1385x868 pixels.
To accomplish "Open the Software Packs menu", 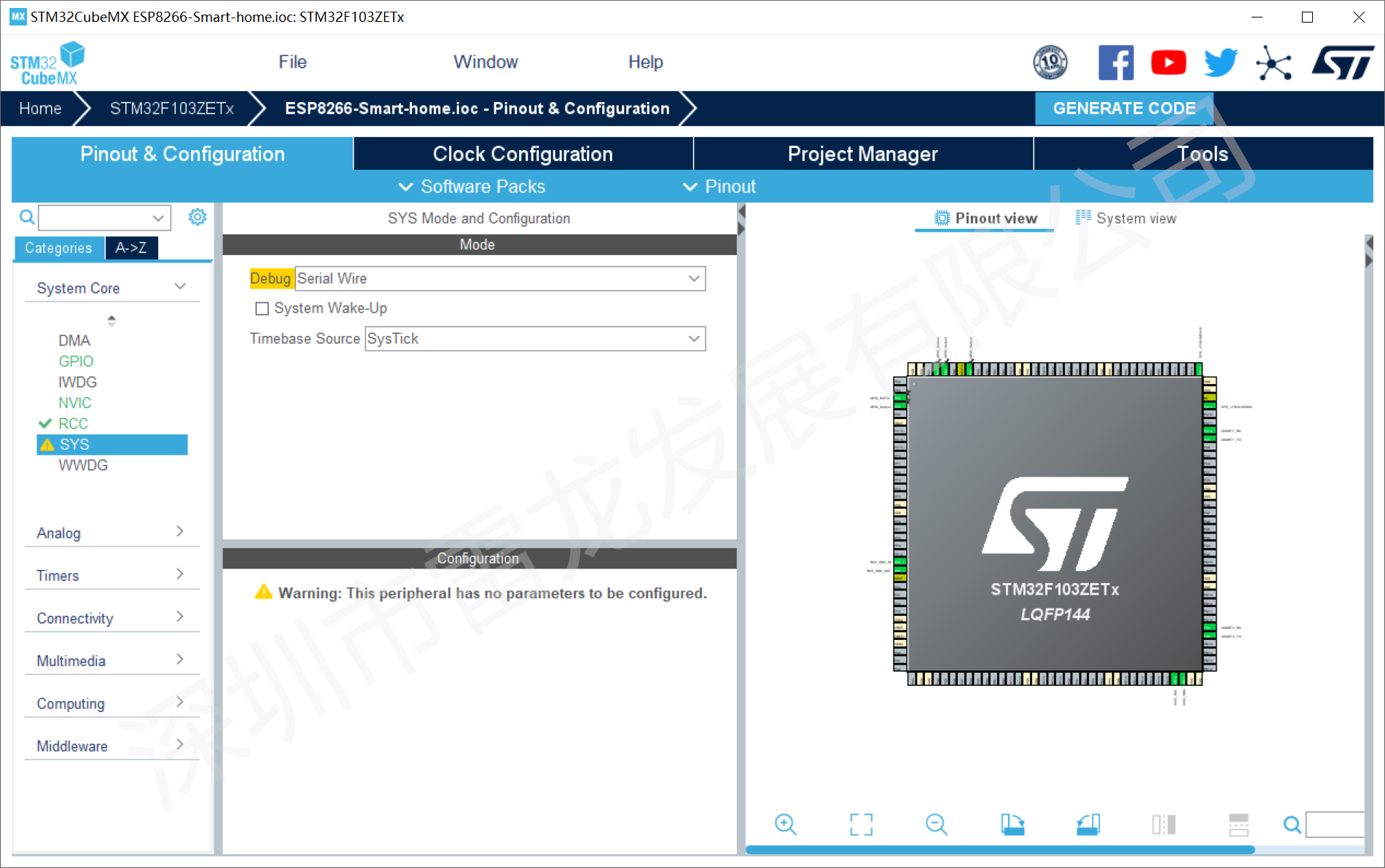I will click(x=472, y=187).
